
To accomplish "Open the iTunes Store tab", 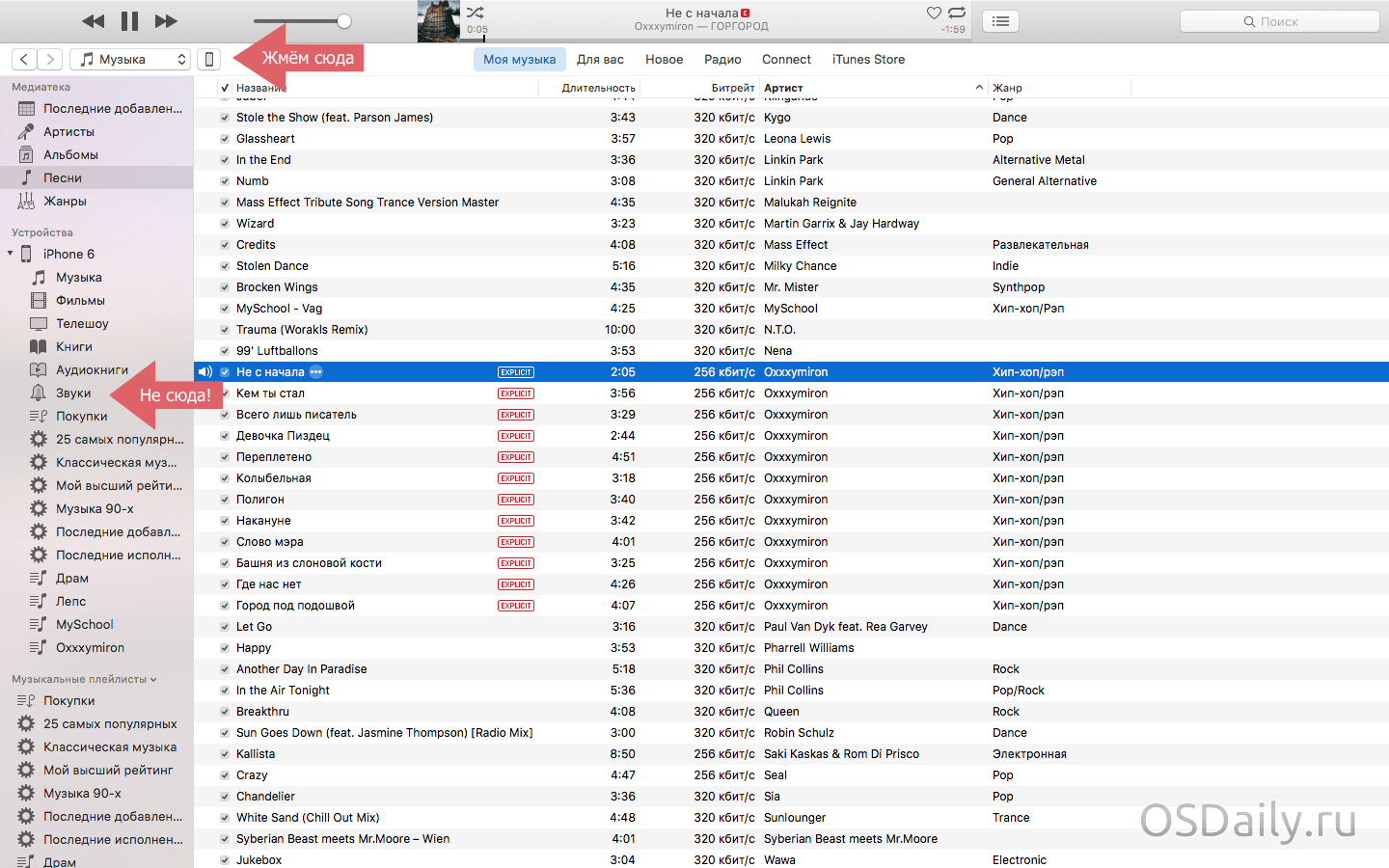I will tap(868, 60).
